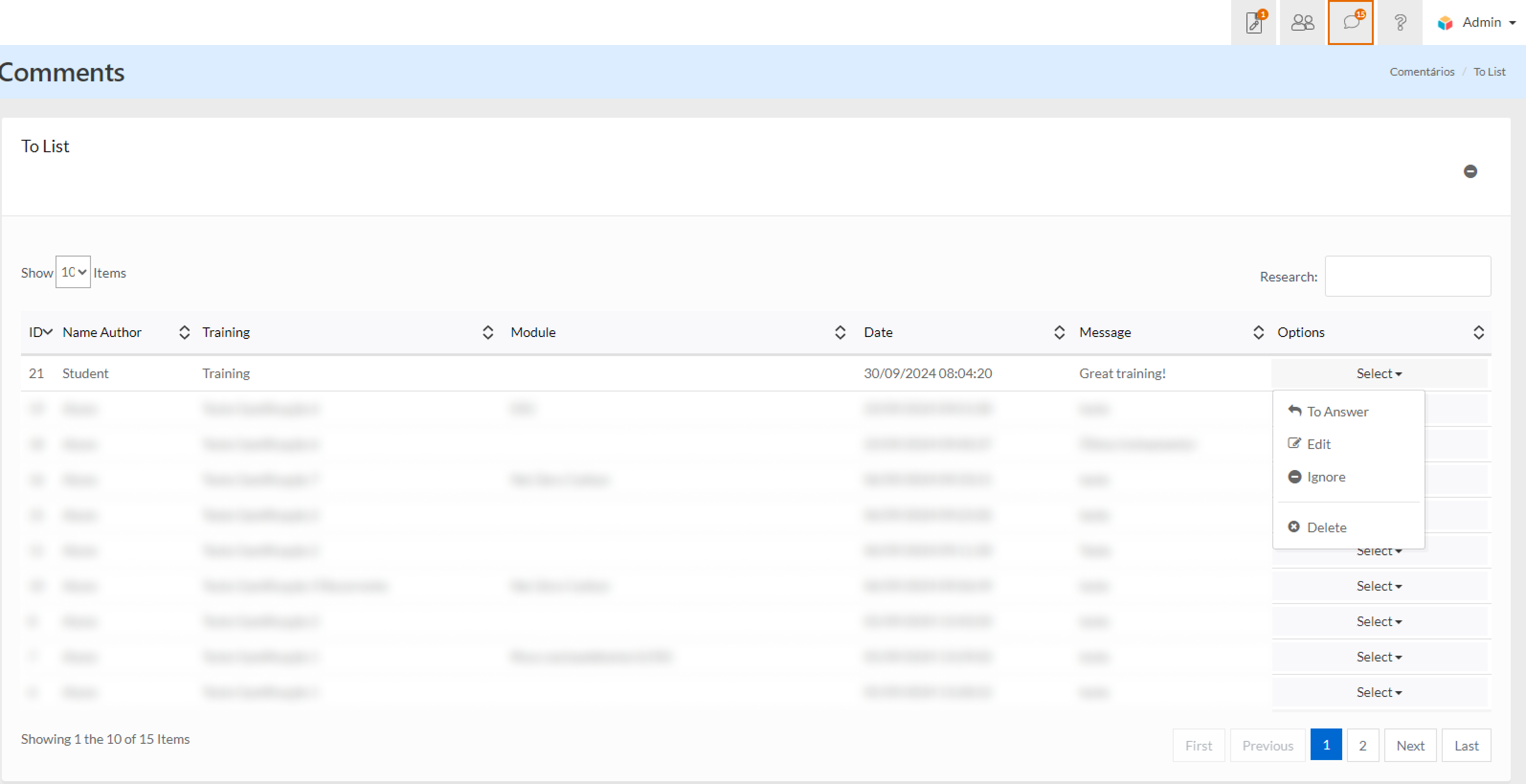Choose Delete from the options menu
Image resolution: width=1526 pixels, height=784 pixels.
click(1326, 527)
